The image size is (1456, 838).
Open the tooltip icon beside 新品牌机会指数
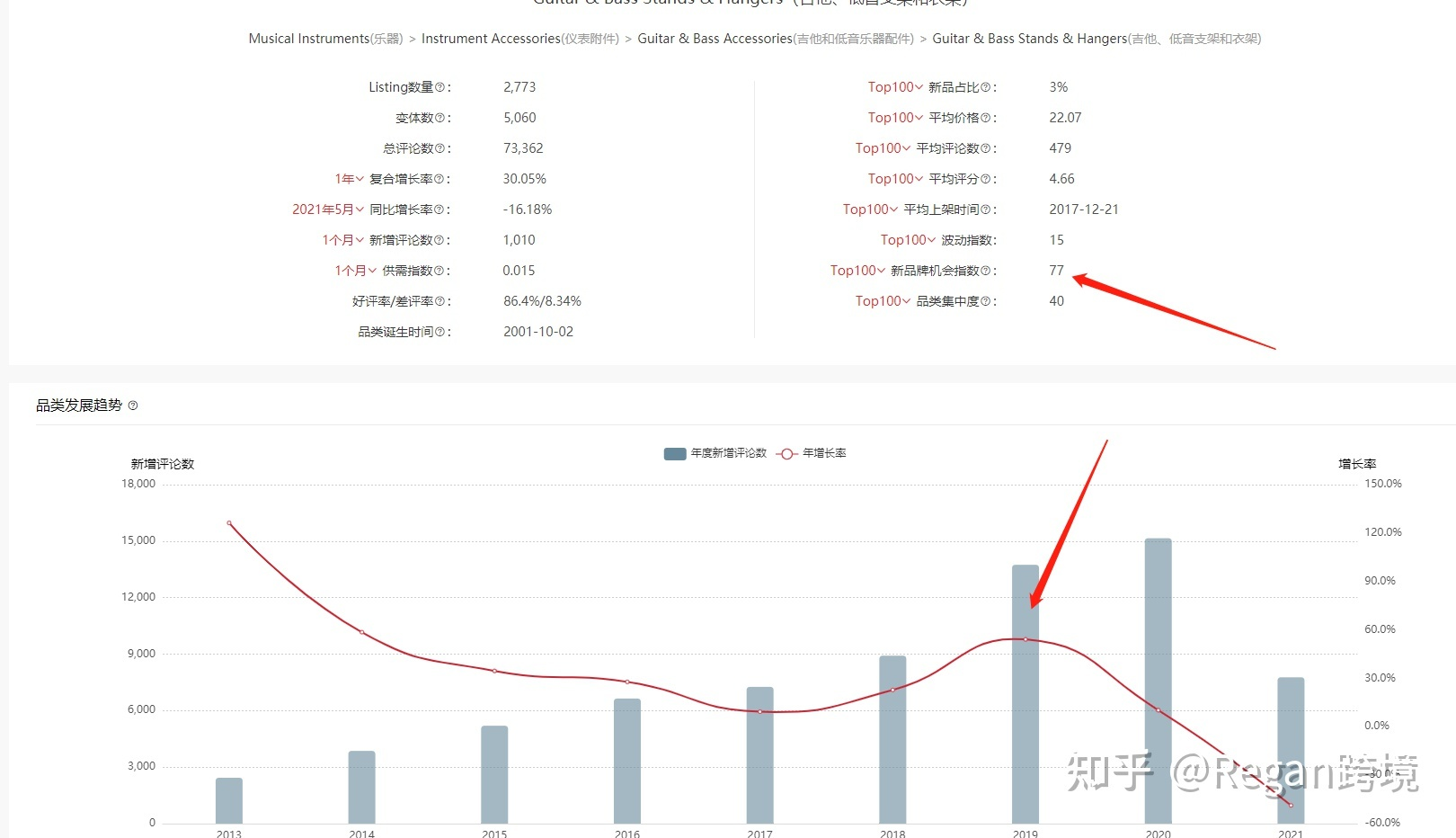(986, 270)
